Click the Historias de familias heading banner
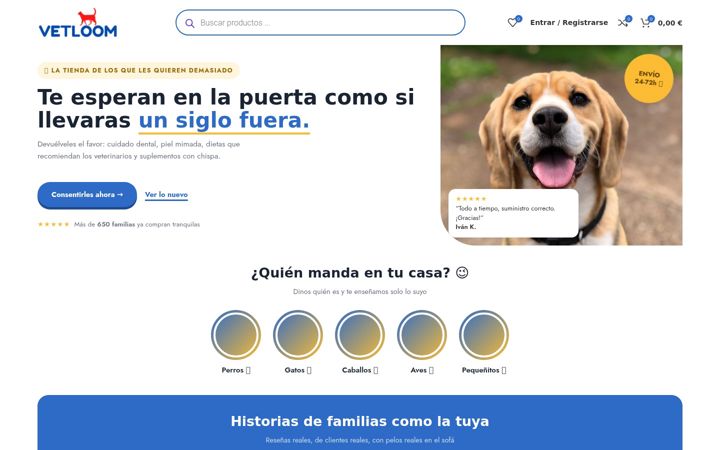The image size is (720, 450). pyautogui.click(x=360, y=422)
